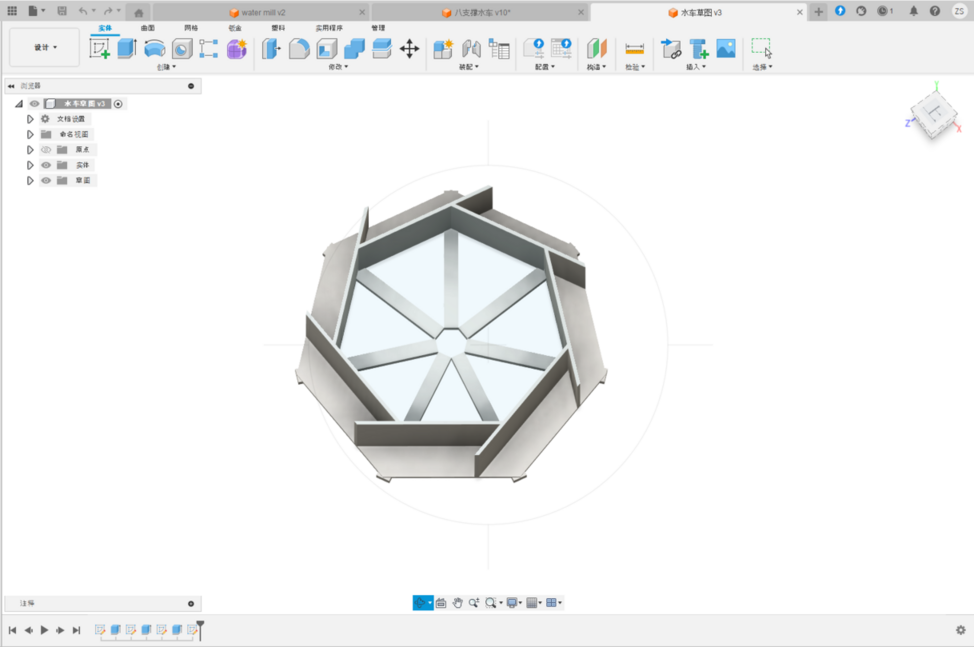Click the Pan hand tool
The height and width of the screenshot is (647, 974).
coord(457,603)
